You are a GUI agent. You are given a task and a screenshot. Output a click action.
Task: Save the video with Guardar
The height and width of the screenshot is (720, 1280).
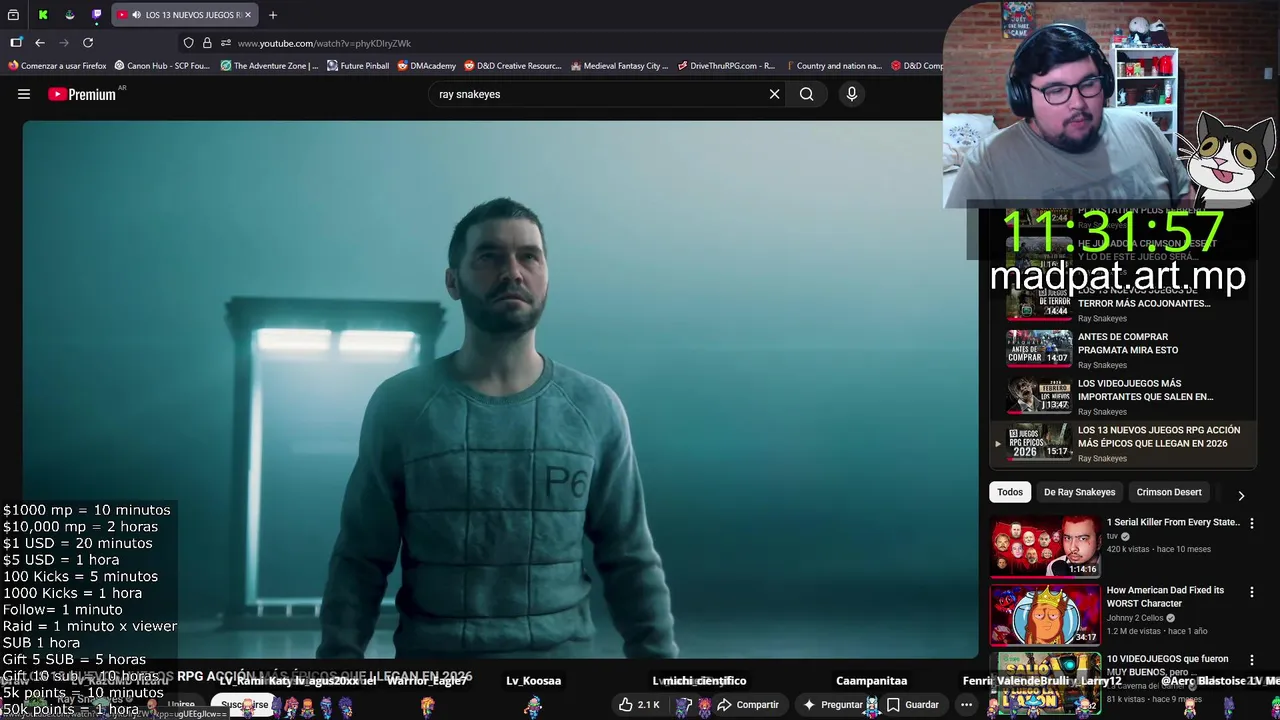pos(913,705)
